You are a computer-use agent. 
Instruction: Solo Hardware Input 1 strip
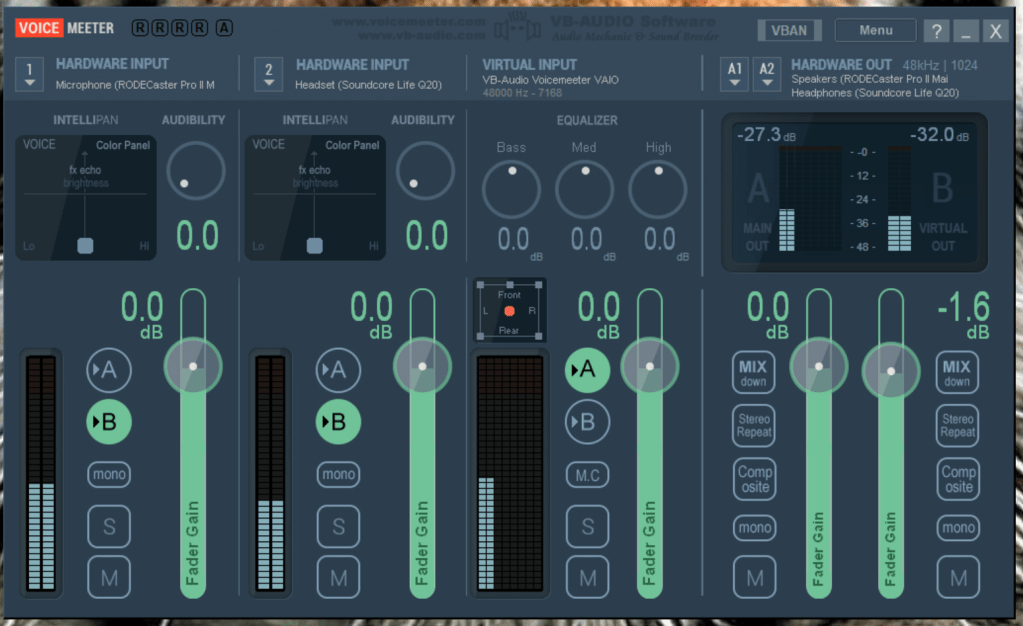click(109, 526)
